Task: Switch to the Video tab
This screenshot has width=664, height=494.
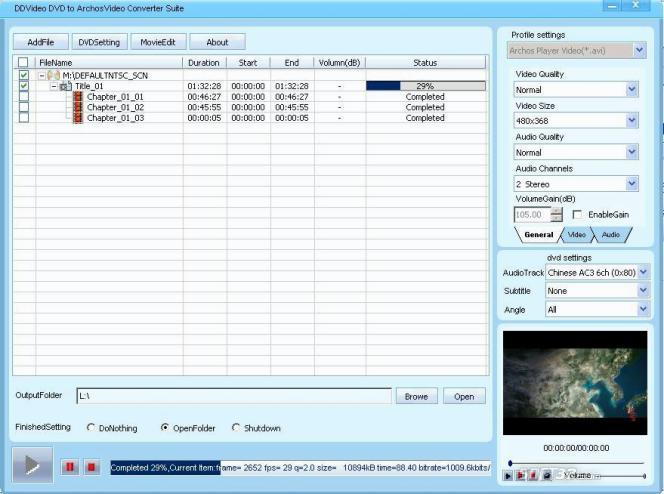Action: pos(576,235)
